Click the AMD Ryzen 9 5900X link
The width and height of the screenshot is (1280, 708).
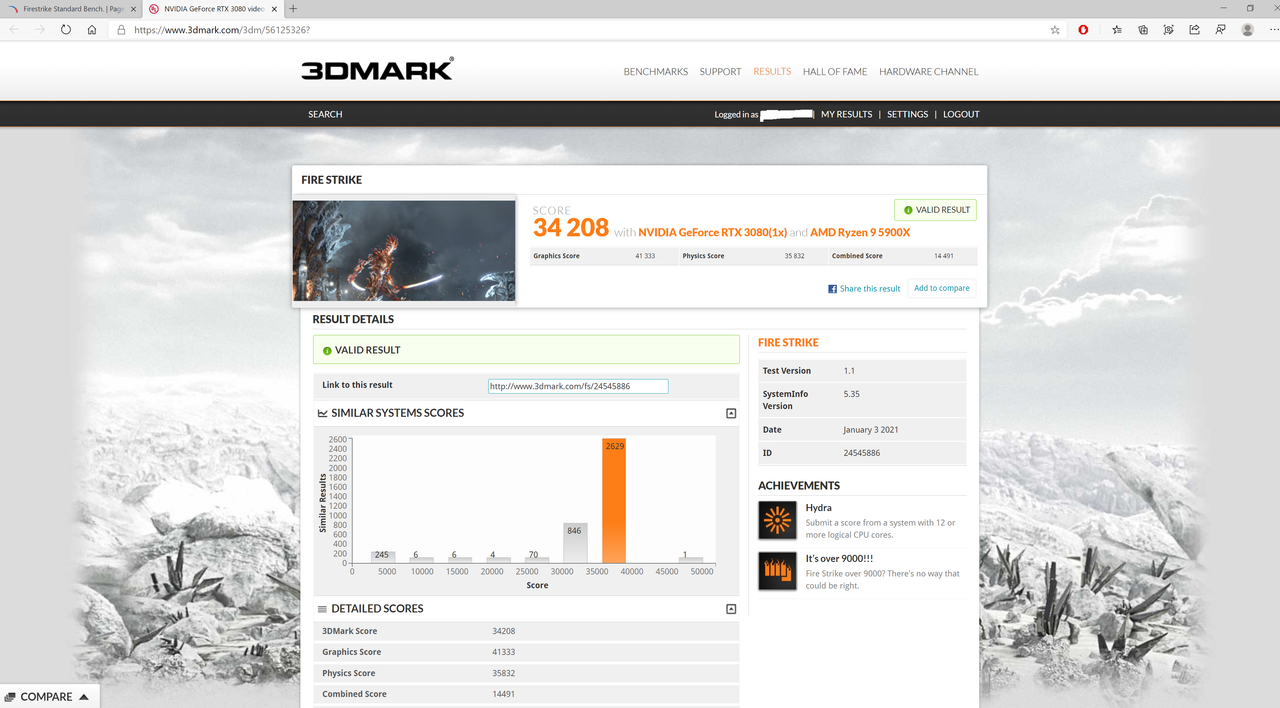click(x=860, y=232)
